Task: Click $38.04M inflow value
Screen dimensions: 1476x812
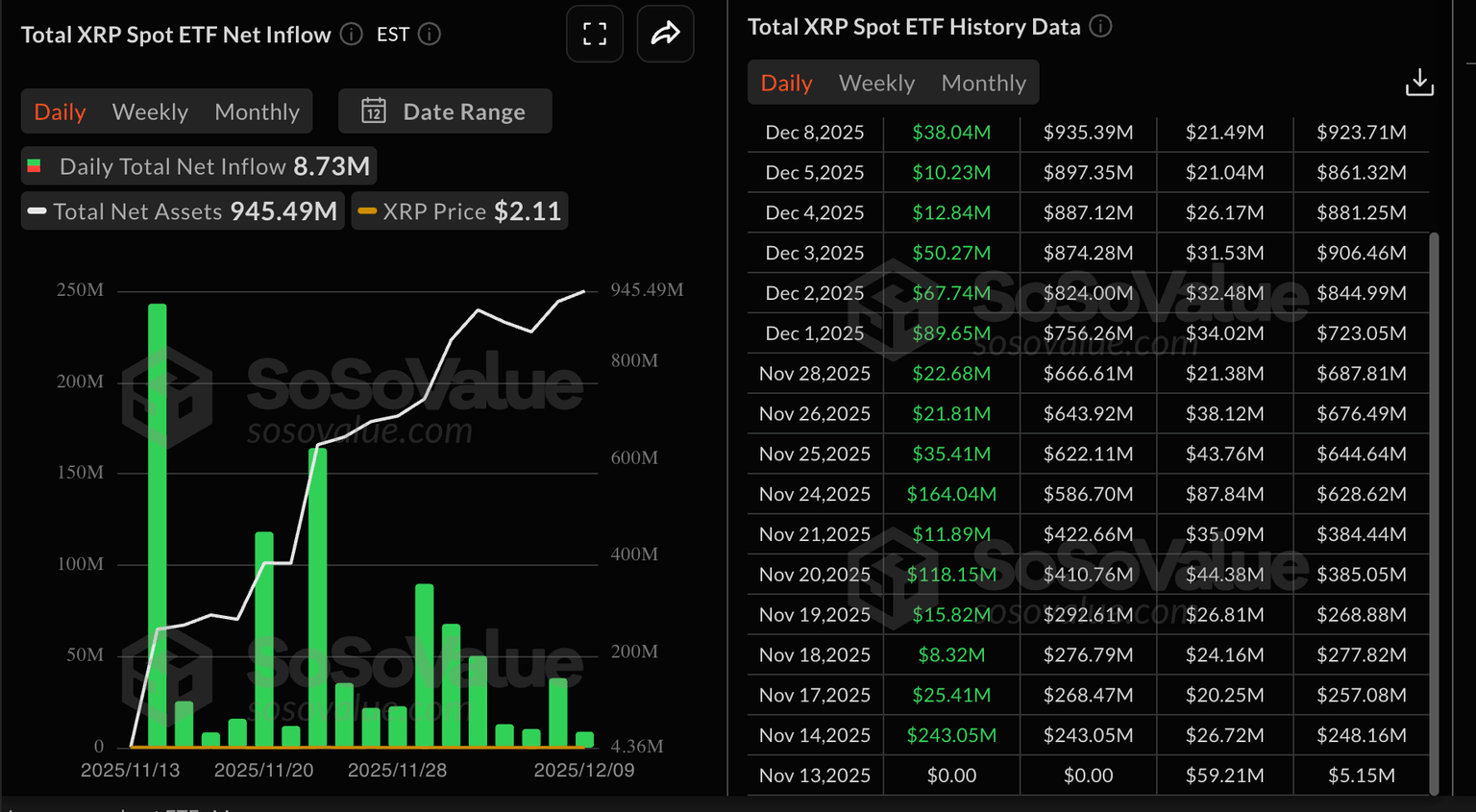Action: pyautogui.click(x=951, y=133)
